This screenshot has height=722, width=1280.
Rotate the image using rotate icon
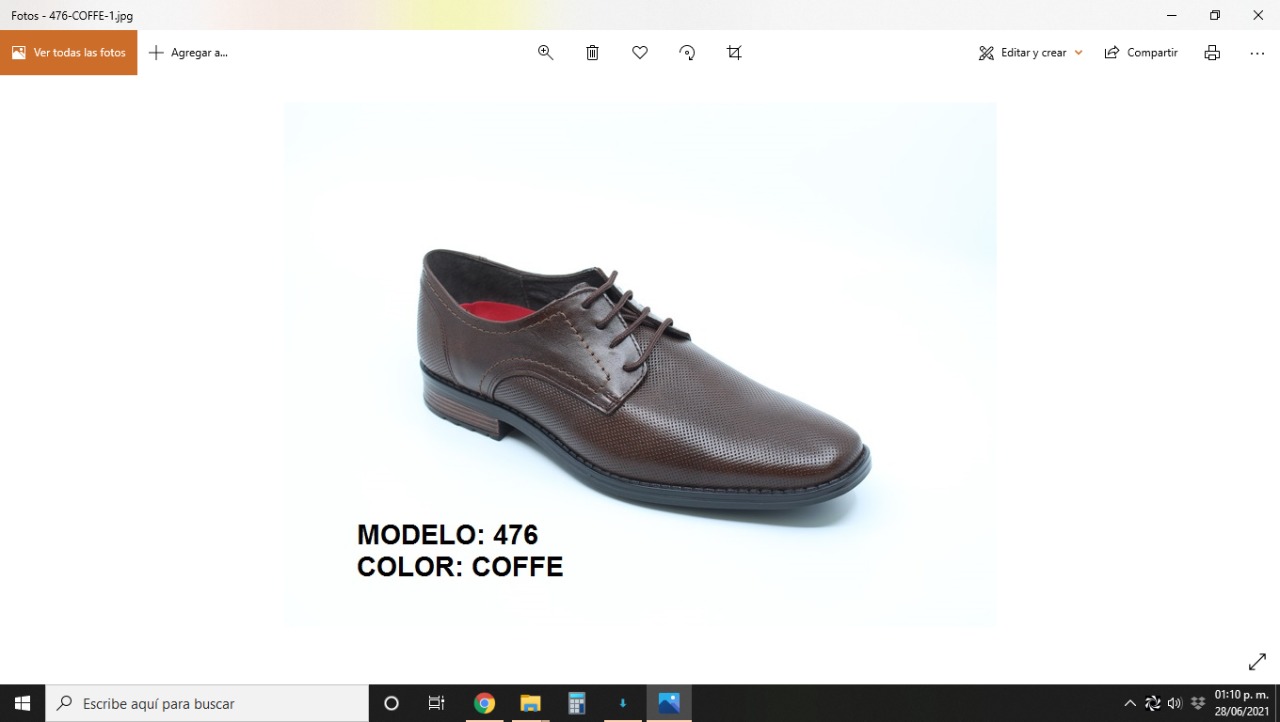pos(687,53)
